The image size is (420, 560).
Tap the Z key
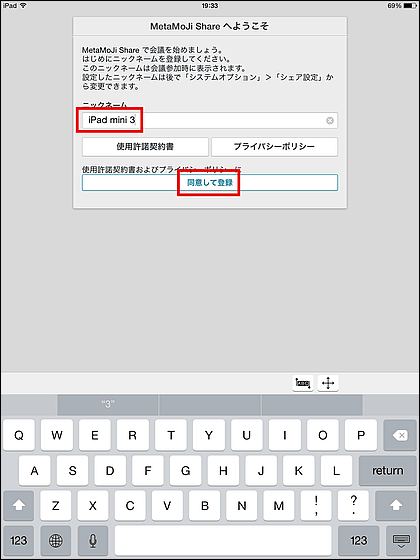[56, 505]
